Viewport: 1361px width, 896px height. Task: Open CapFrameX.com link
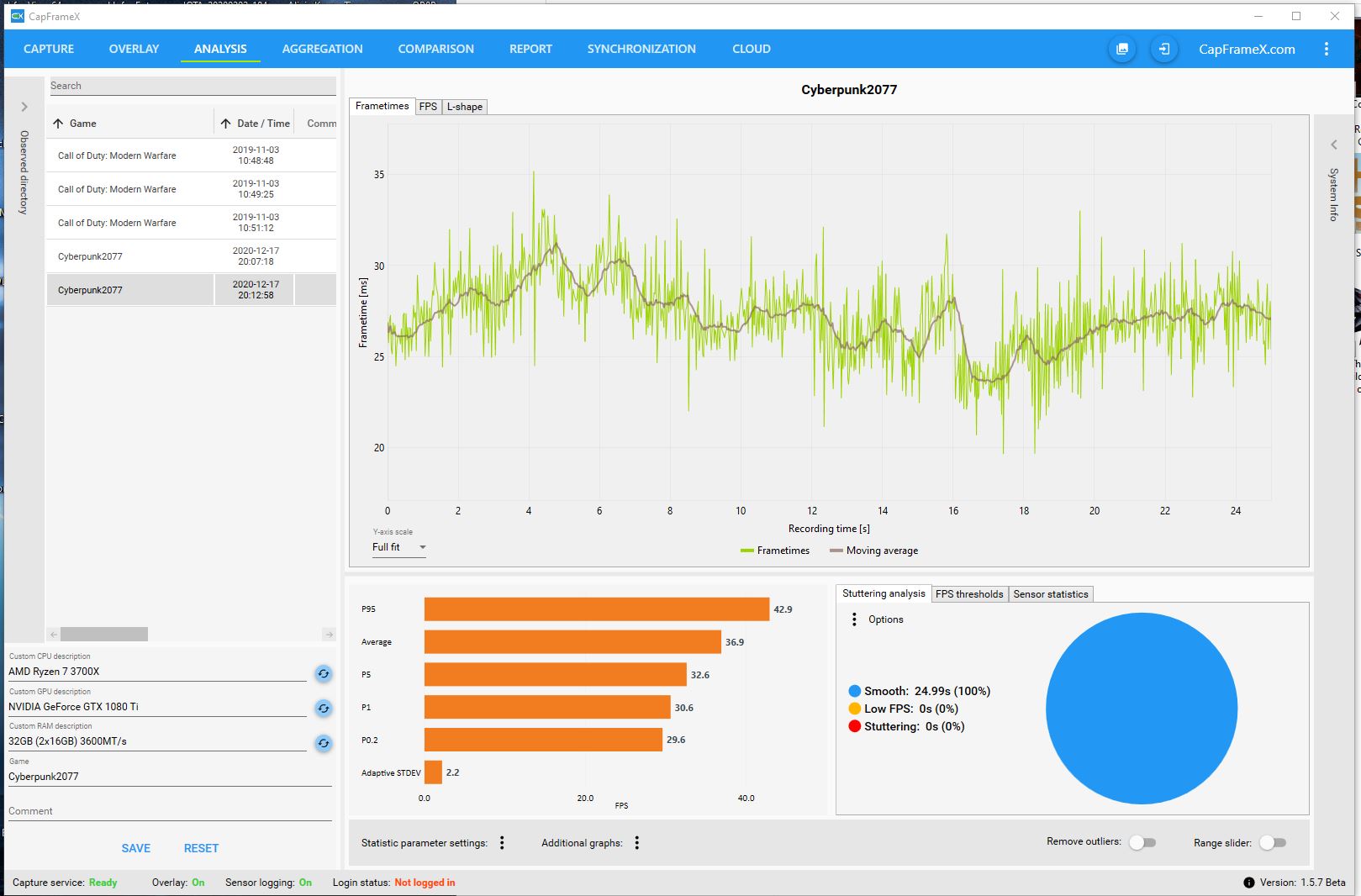pyautogui.click(x=1247, y=49)
